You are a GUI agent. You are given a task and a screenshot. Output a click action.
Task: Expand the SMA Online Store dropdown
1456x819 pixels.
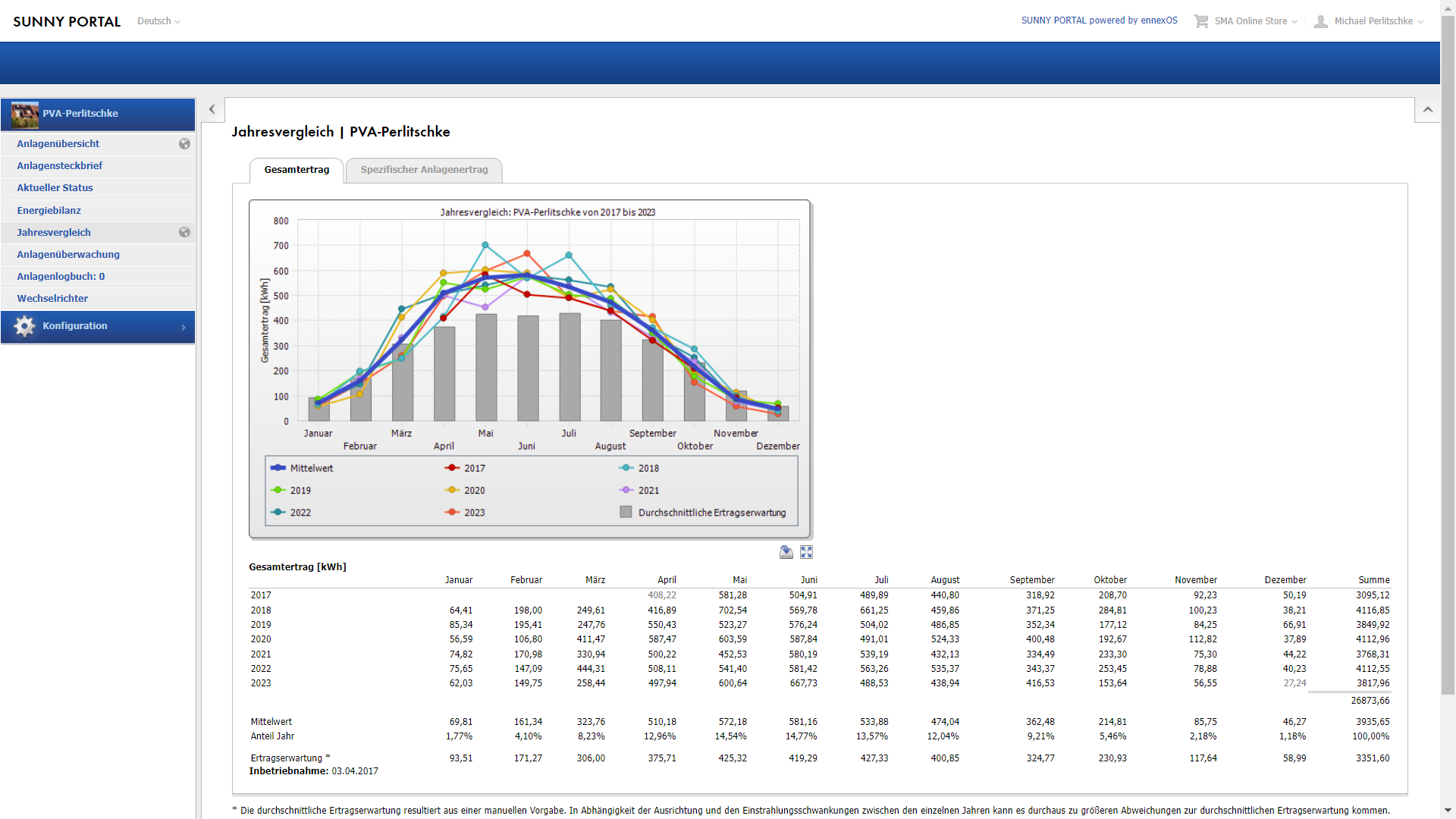coord(1255,21)
